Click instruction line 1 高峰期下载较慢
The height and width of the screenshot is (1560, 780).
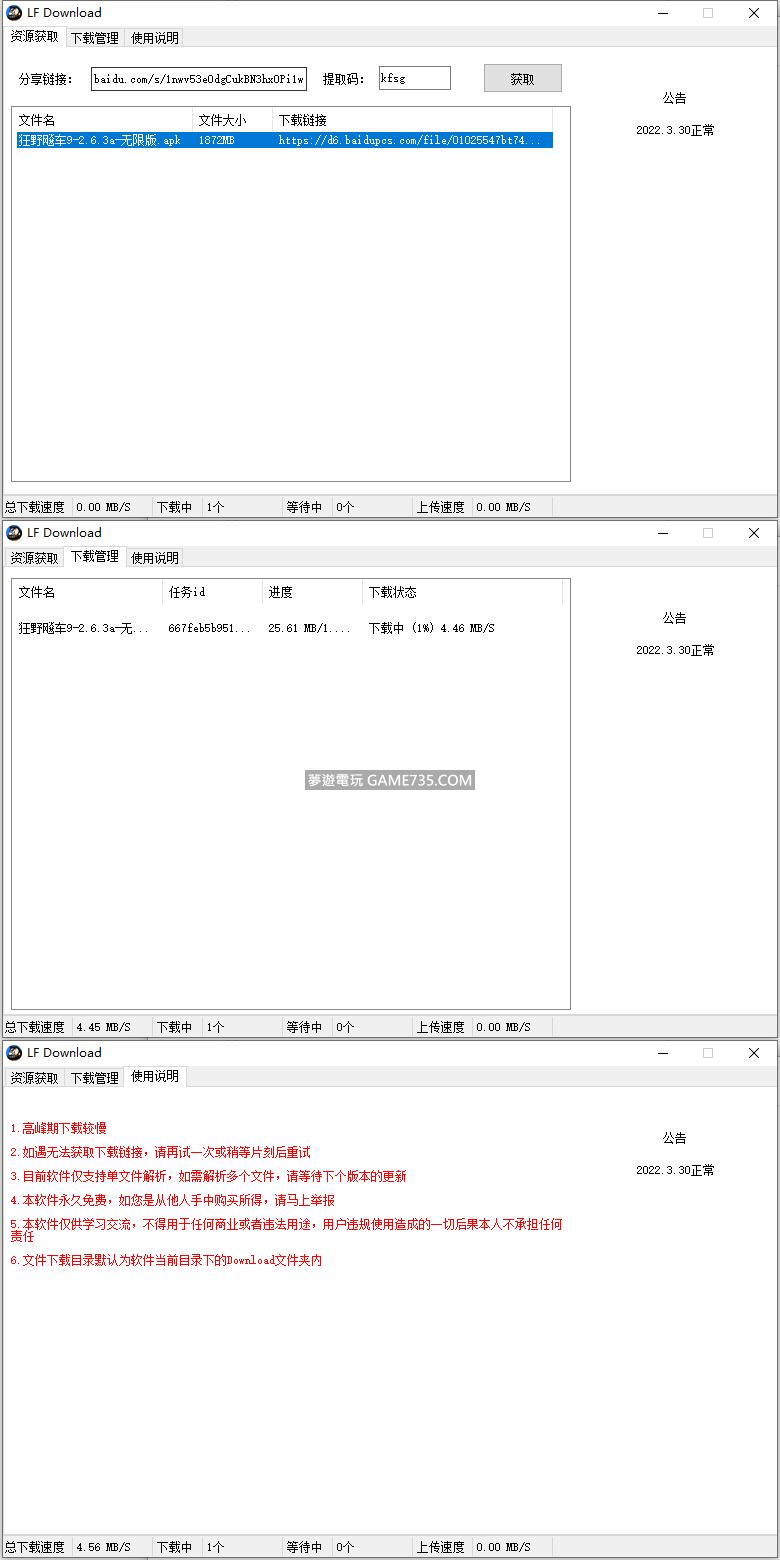click(x=58, y=1128)
